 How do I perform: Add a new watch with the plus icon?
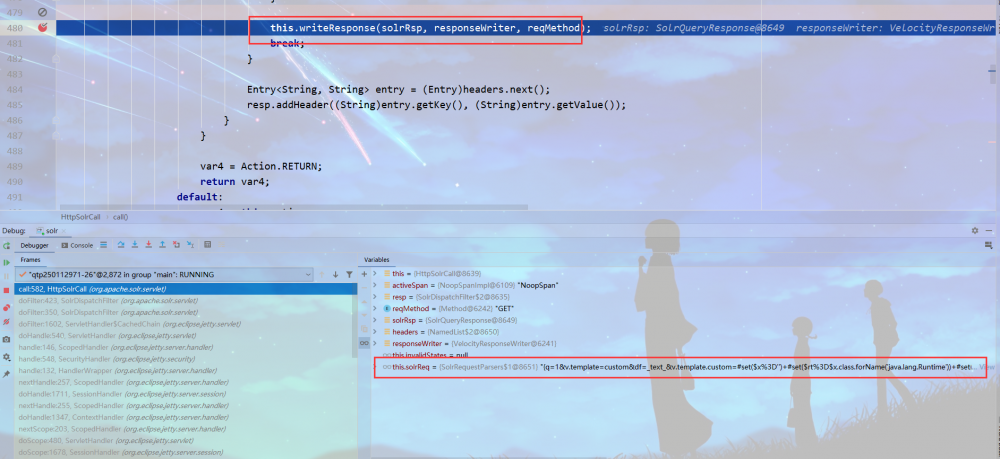click(x=364, y=274)
